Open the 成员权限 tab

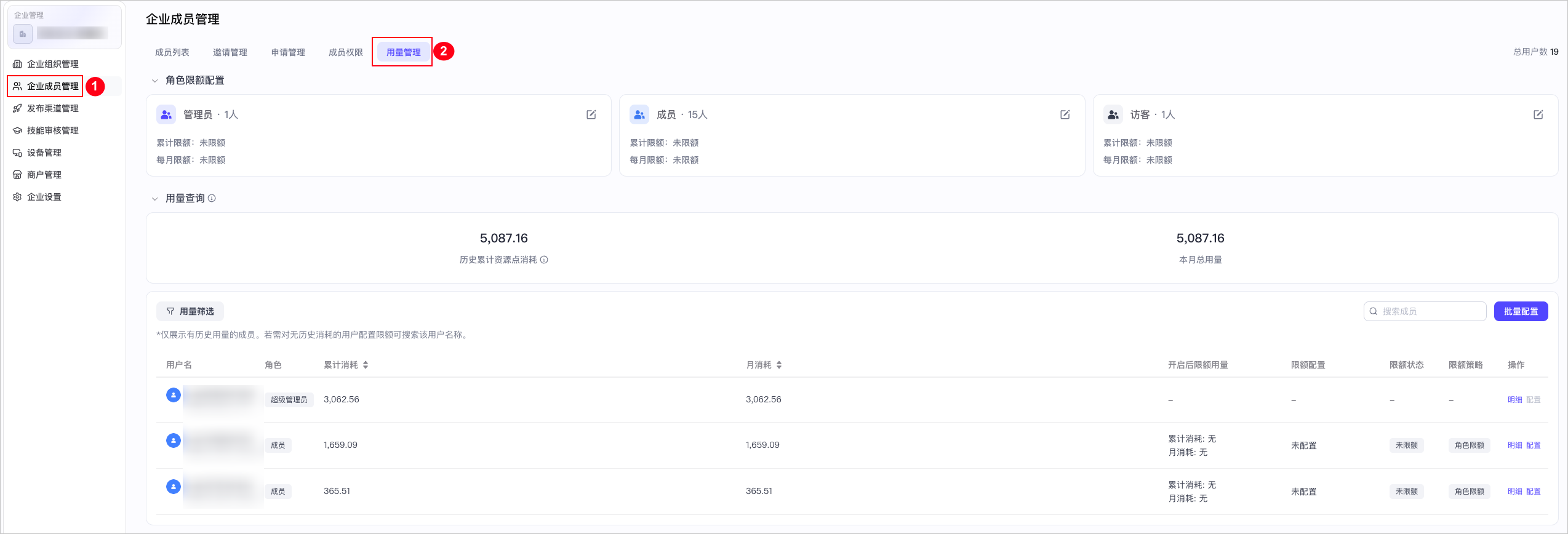pos(346,52)
